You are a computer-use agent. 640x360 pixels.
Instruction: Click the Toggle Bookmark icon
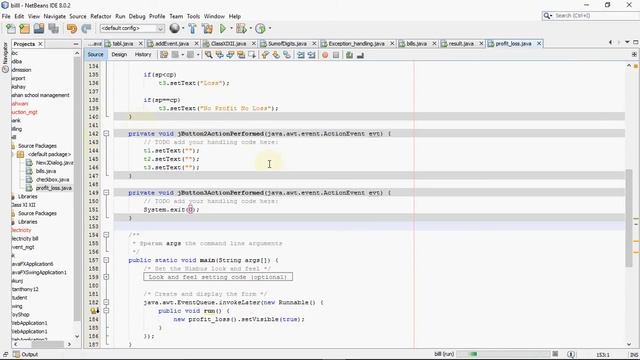pyautogui.click(x=287, y=55)
